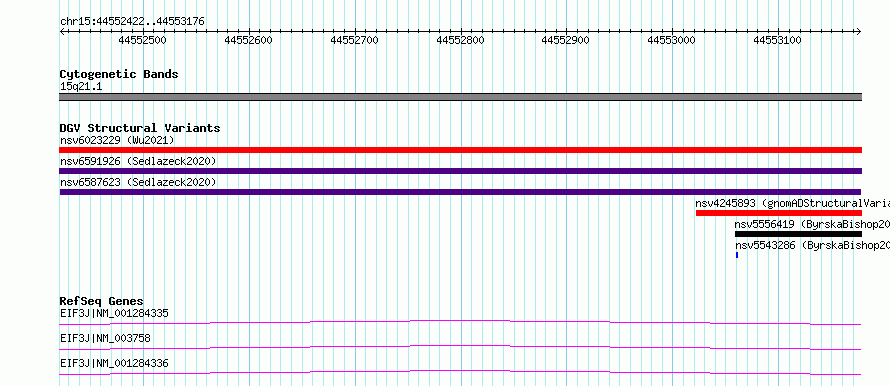Open the Cytogenetic Bands track title
Viewport: 890px width, 386px height.
(119, 74)
